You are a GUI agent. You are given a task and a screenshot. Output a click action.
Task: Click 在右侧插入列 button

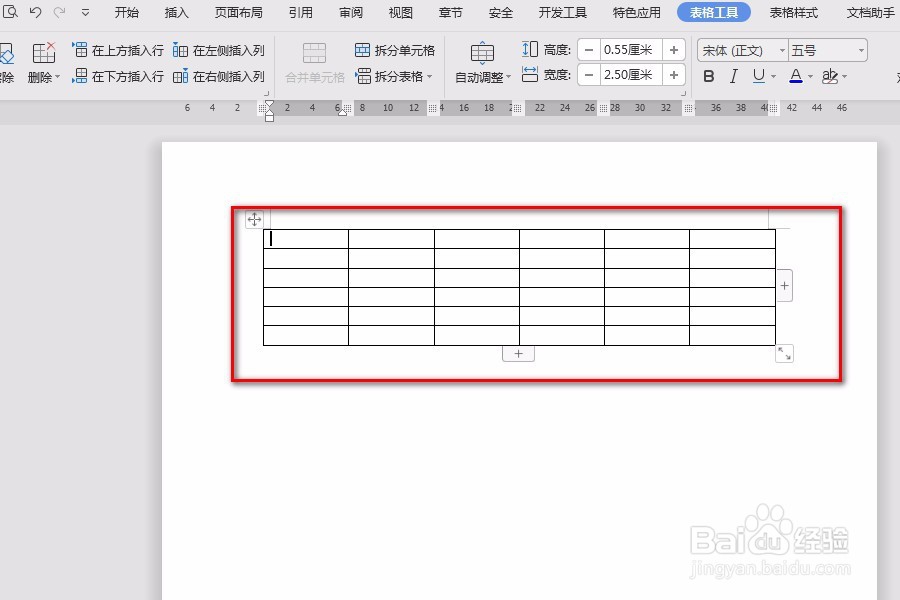point(219,76)
